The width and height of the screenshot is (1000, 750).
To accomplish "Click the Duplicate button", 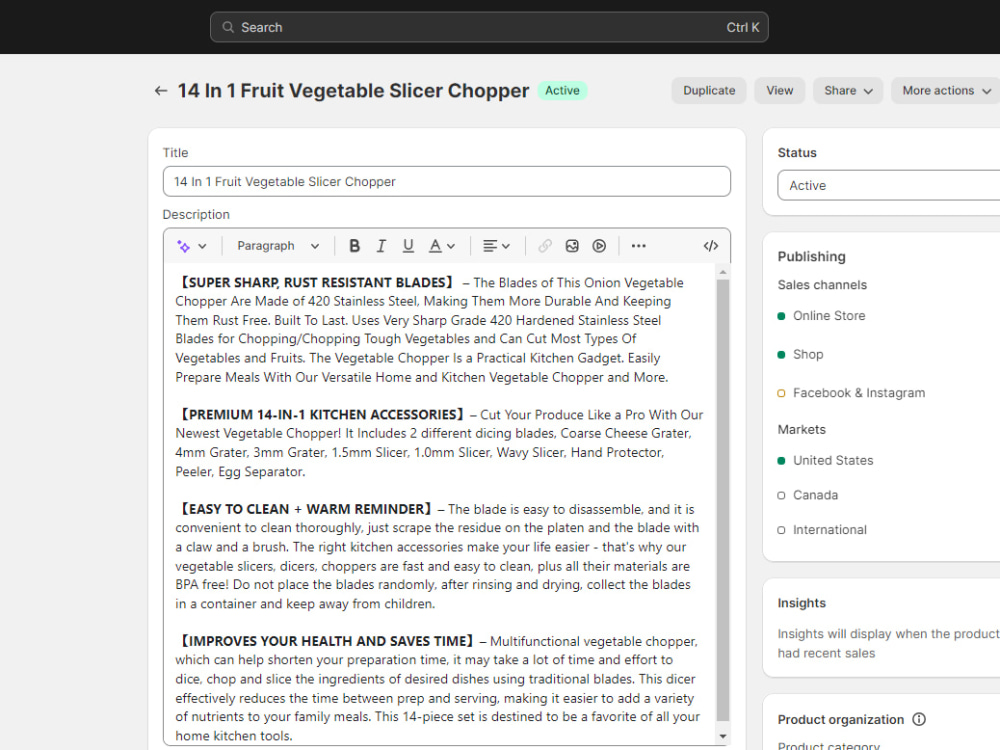I will point(709,91).
